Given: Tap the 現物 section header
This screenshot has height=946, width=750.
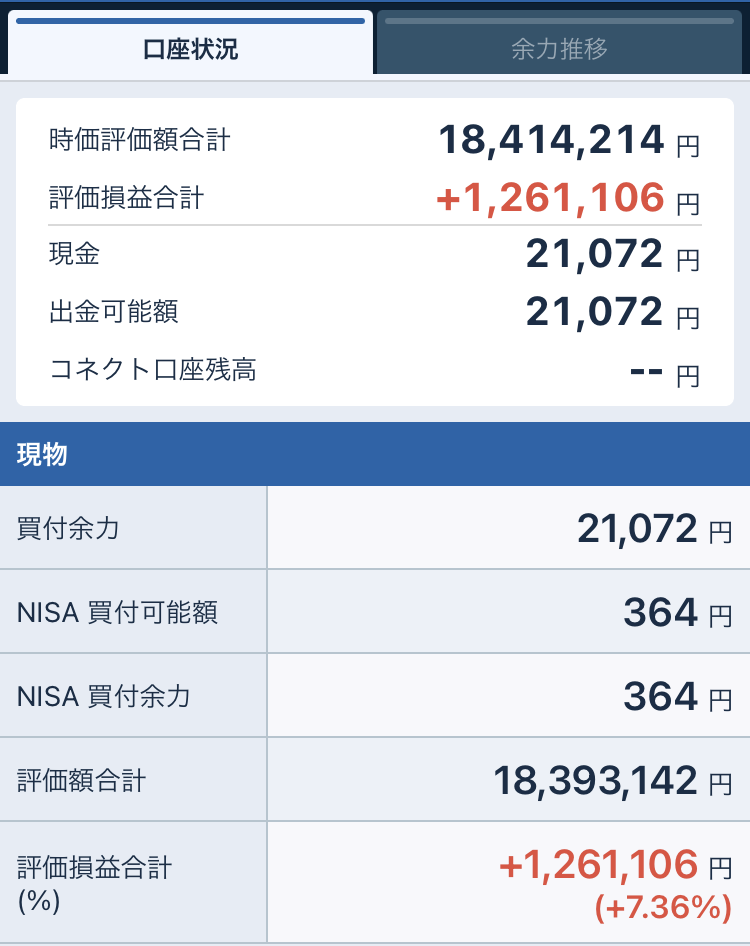Looking at the screenshot, I should (x=42, y=454).
